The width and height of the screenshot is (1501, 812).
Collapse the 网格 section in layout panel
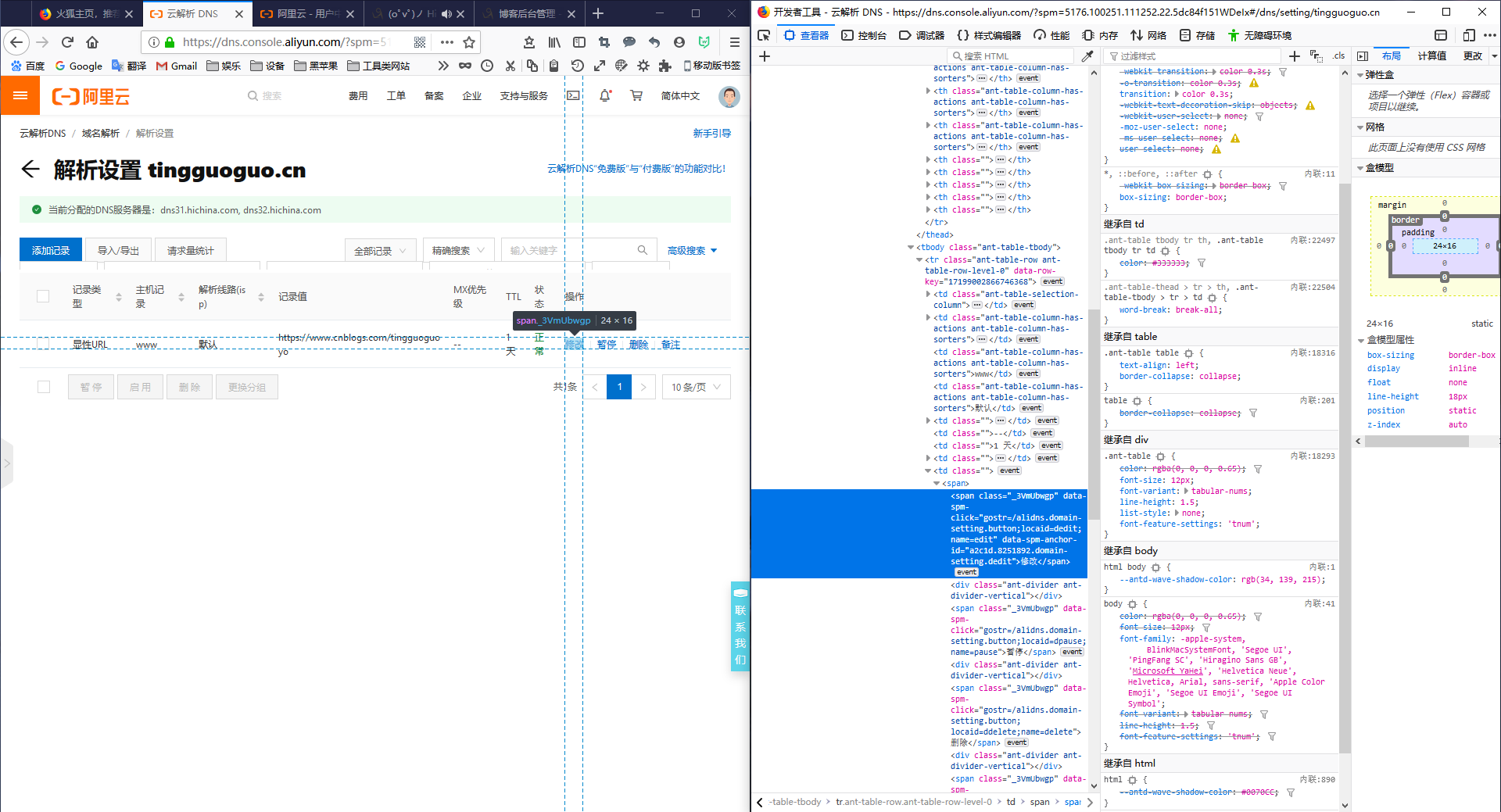click(x=1360, y=127)
